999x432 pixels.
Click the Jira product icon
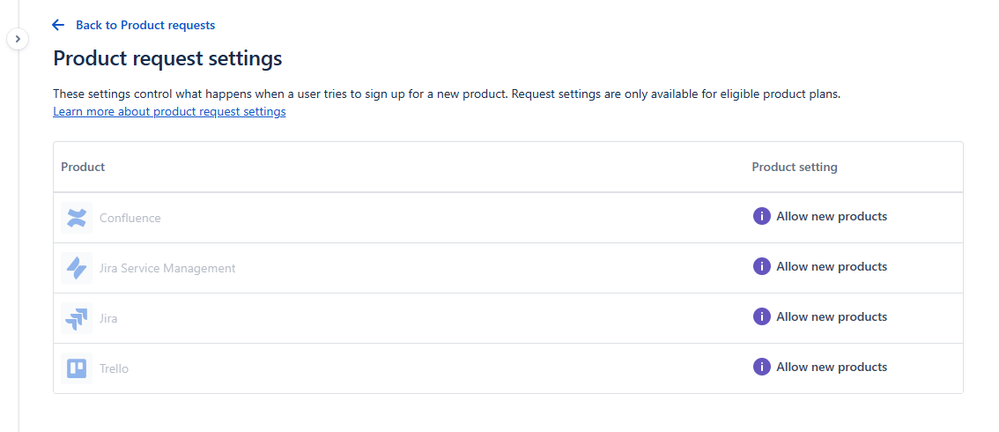tap(76, 318)
